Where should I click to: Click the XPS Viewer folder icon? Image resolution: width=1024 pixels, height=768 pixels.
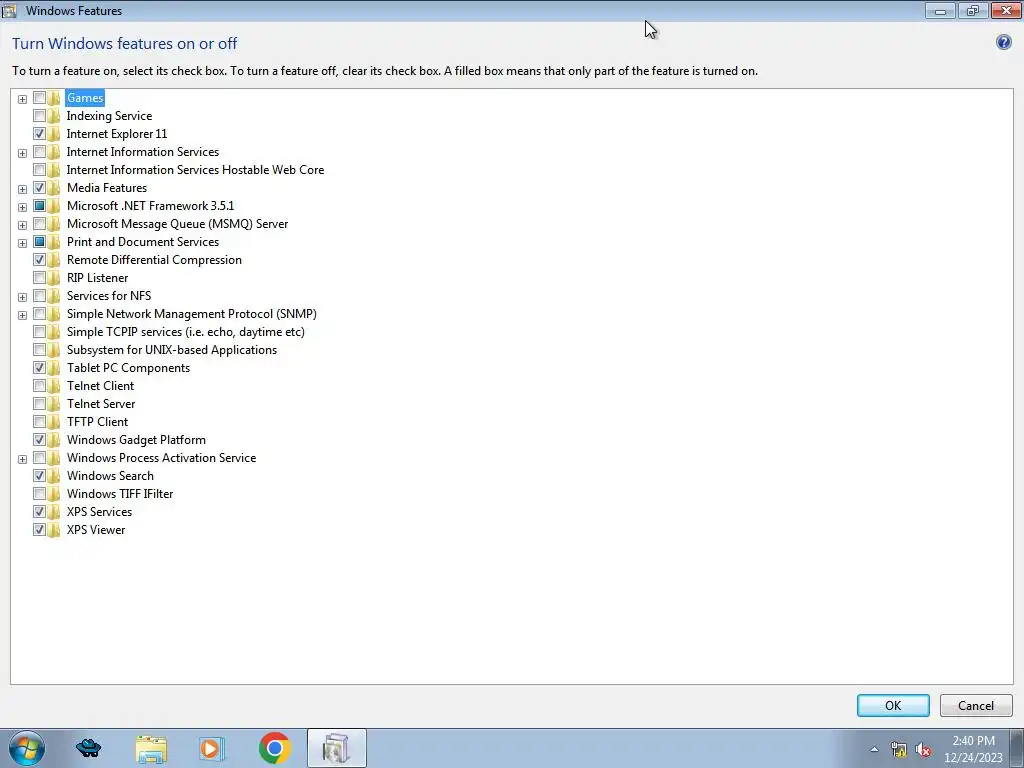[x=54, y=530]
